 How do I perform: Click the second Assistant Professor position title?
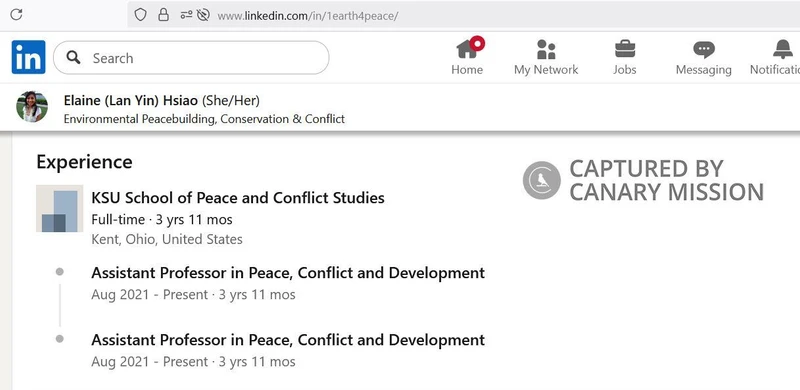coord(288,339)
